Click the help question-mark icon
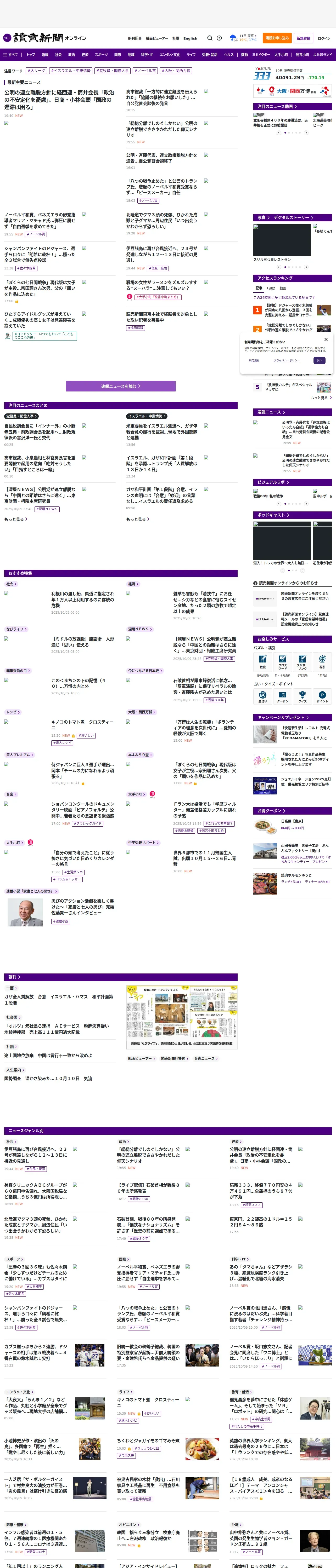Screen dimensions: 336x1568 coord(219,38)
